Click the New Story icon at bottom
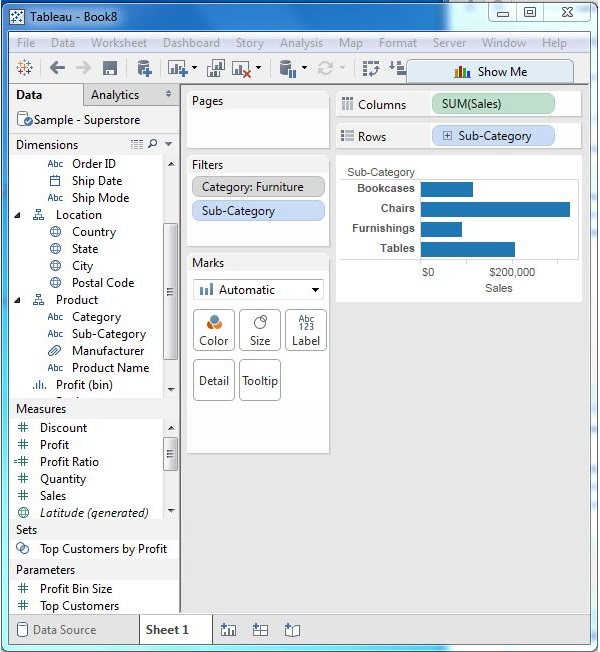600x652 pixels. click(x=292, y=630)
